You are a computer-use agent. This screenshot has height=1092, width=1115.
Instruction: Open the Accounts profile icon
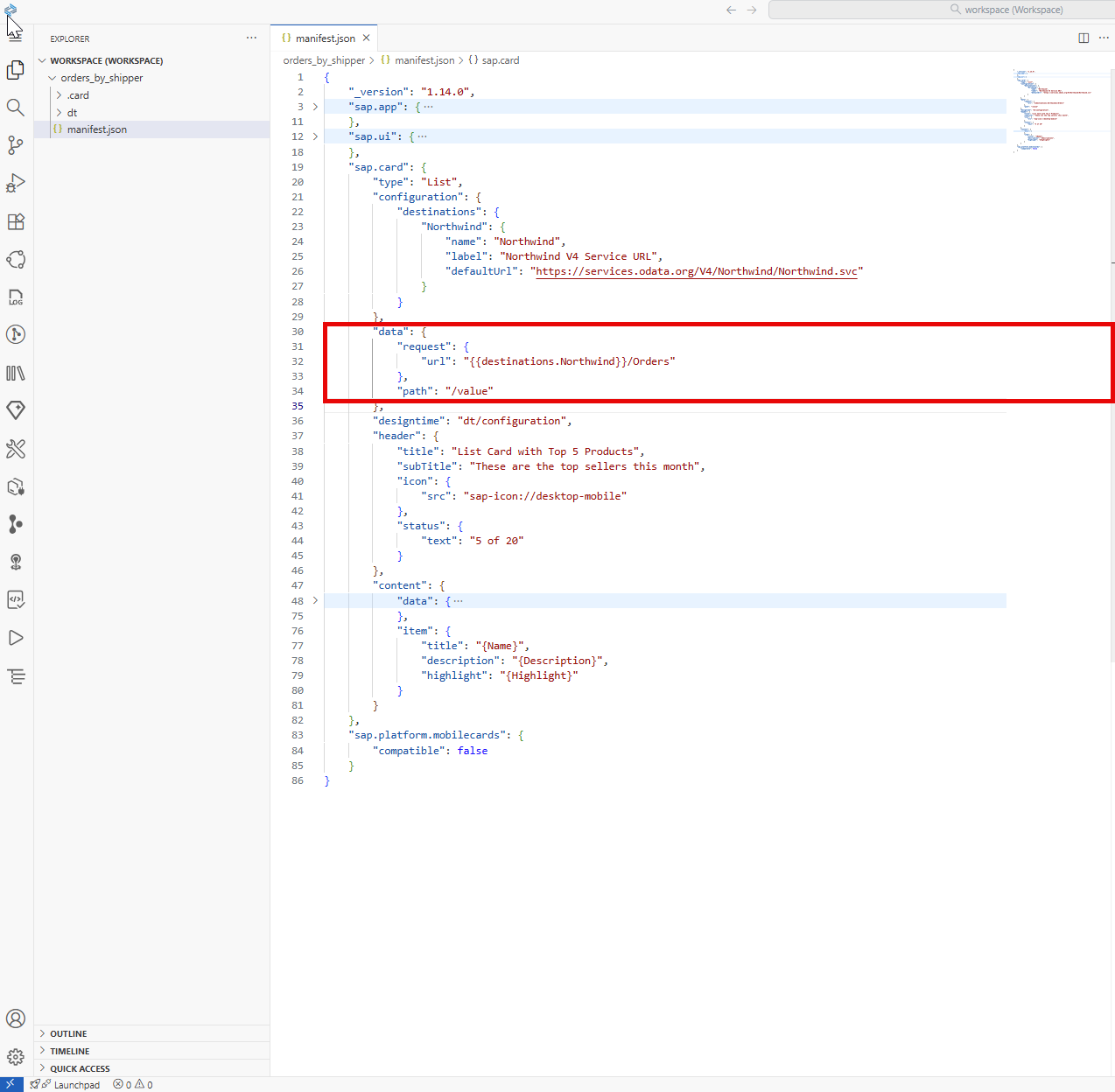click(16, 1018)
